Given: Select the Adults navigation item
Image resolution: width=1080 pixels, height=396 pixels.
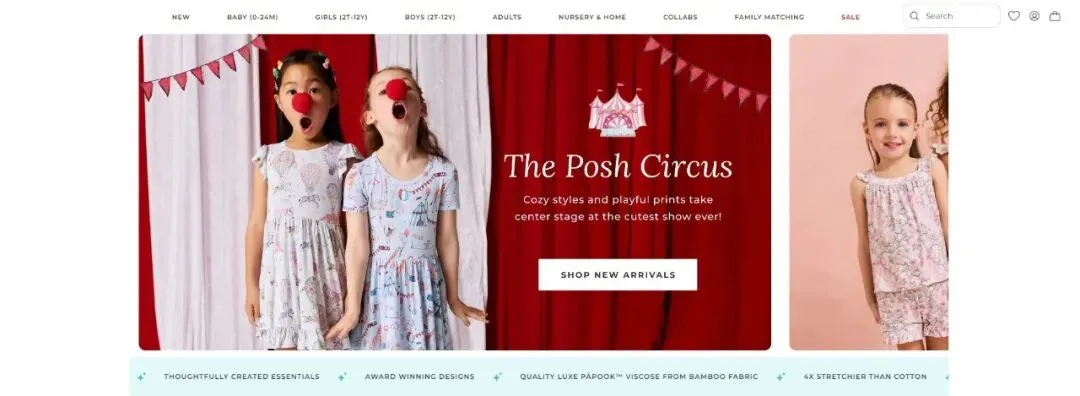Looking at the screenshot, I should [x=507, y=17].
